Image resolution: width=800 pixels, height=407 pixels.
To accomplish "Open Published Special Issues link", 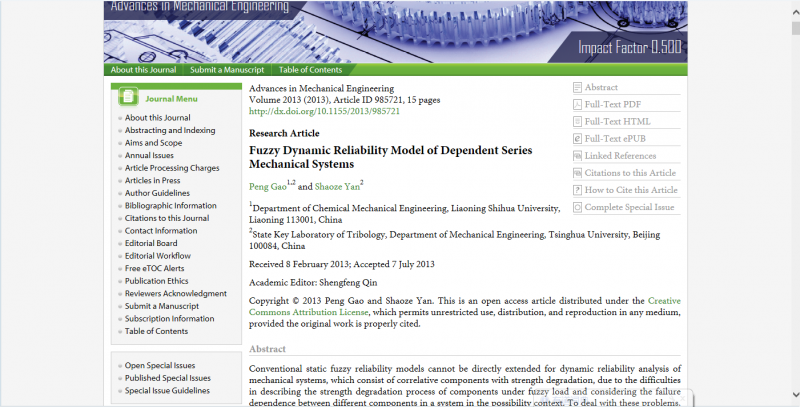I will (x=168, y=378).
